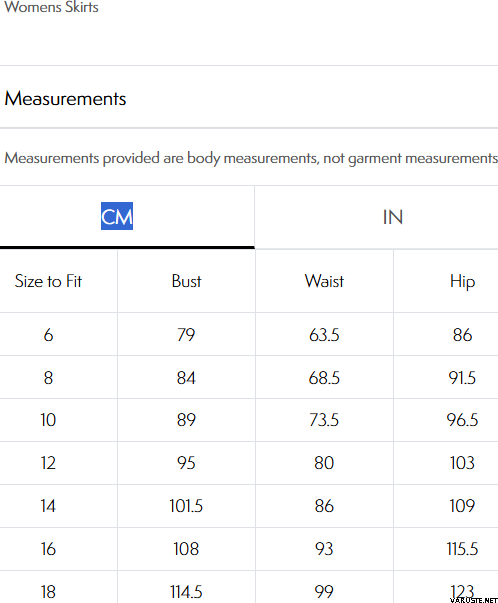Select size 12 row label
The height and width of the screenshot is (603, 498).
click(x=48, y=463)
